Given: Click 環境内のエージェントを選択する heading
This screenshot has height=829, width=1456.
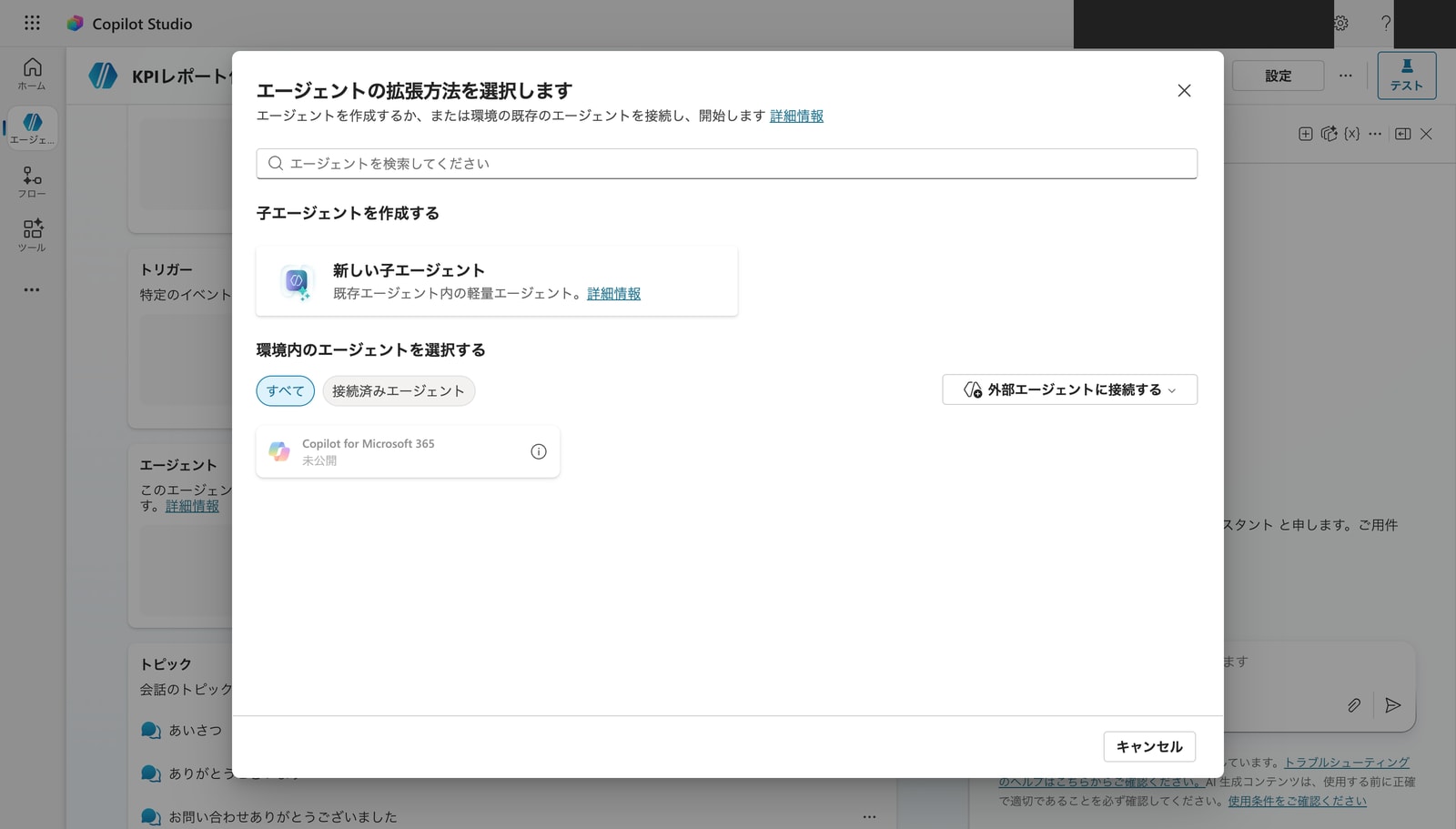Looking at the screenshot, I should point(370,349).
